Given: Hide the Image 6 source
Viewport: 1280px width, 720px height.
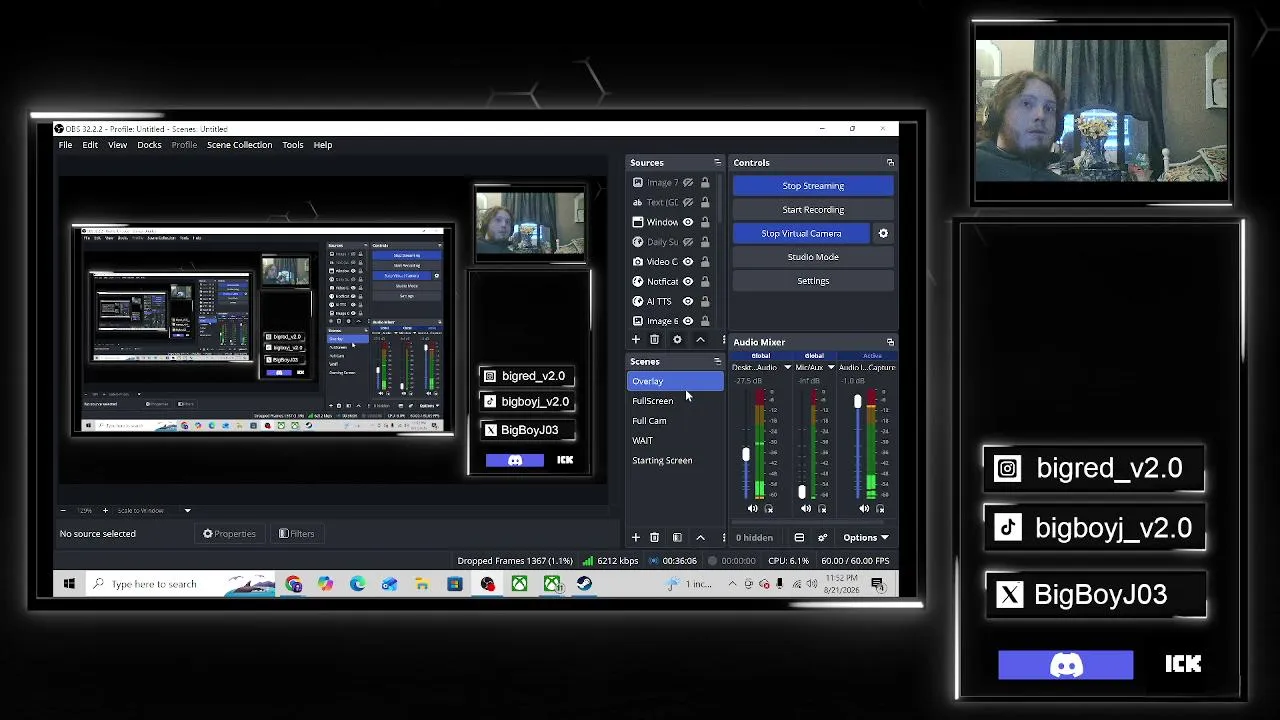Looking at the screenshot, I should coord(688,321).
